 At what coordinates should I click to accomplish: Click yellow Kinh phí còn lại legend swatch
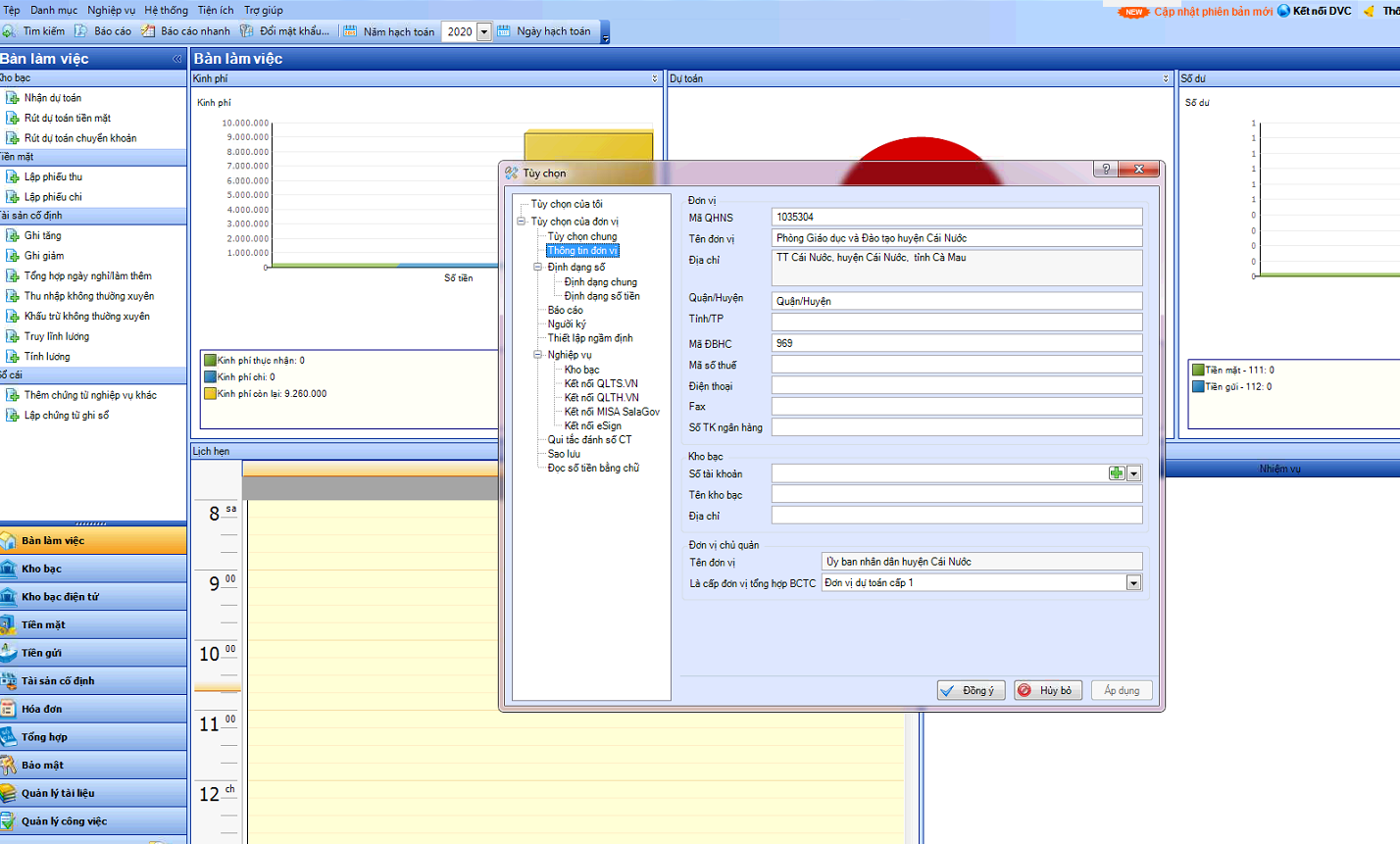210,394
